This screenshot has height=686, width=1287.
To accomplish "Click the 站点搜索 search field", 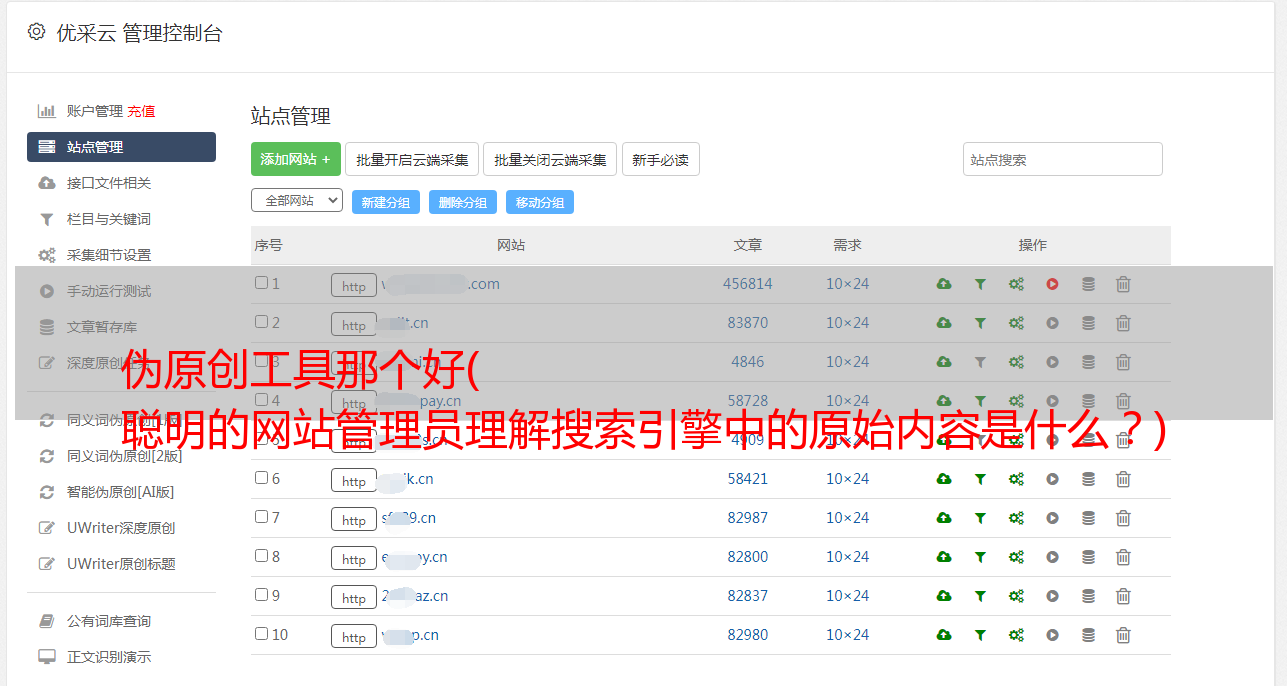I will coord(1063,159).
